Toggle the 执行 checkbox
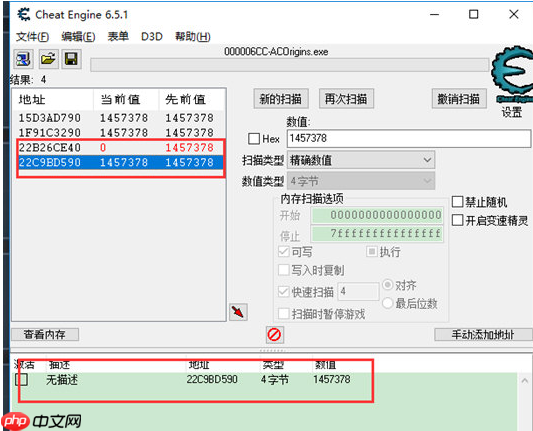Viewport: 533px width, 431px height. [x=372, y=252]
